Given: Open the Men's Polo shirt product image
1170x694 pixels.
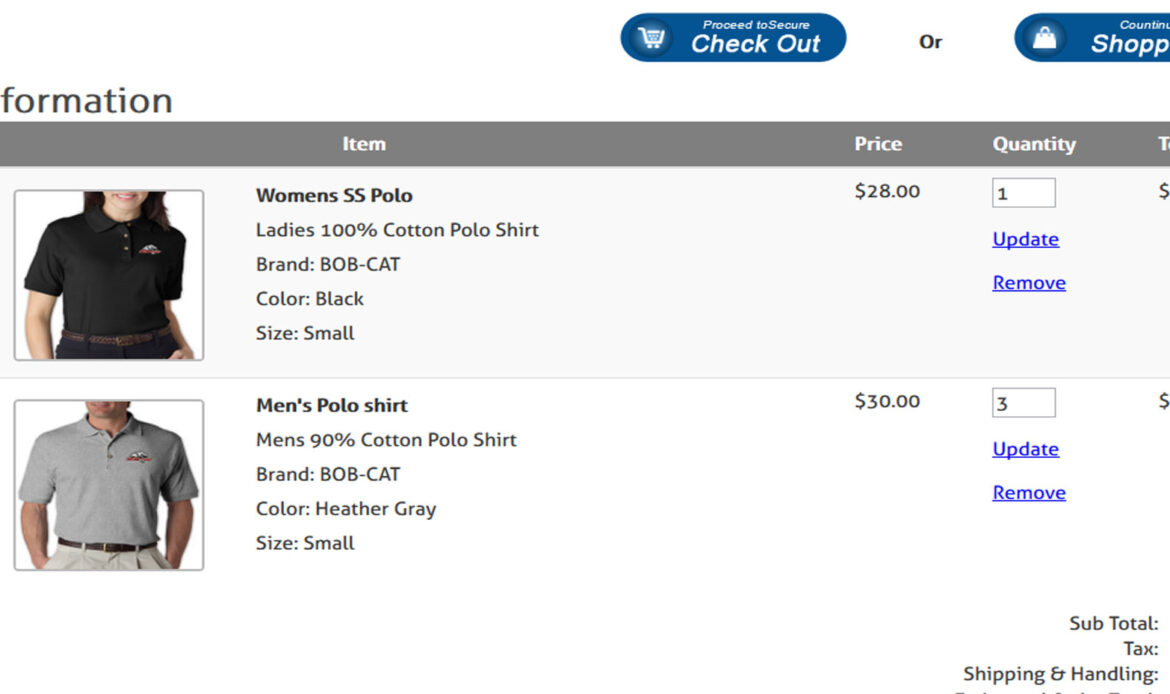Looking at the screenshot, I should (109, 485).
